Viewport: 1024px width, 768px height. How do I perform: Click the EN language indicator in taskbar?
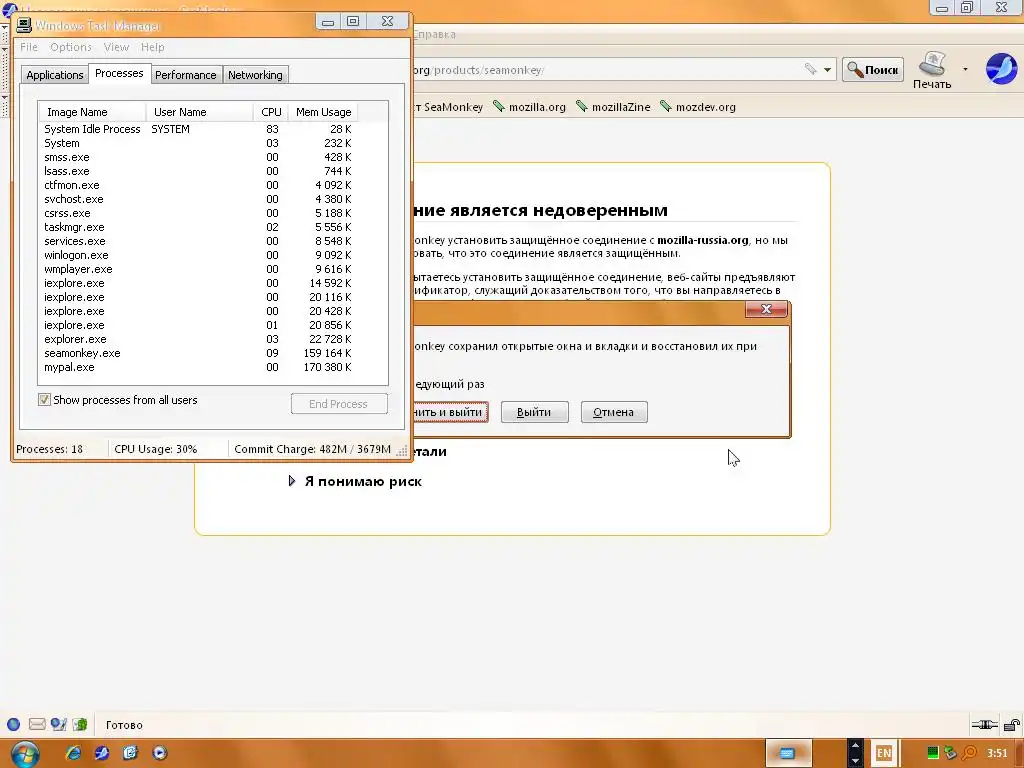click(884, 753)
